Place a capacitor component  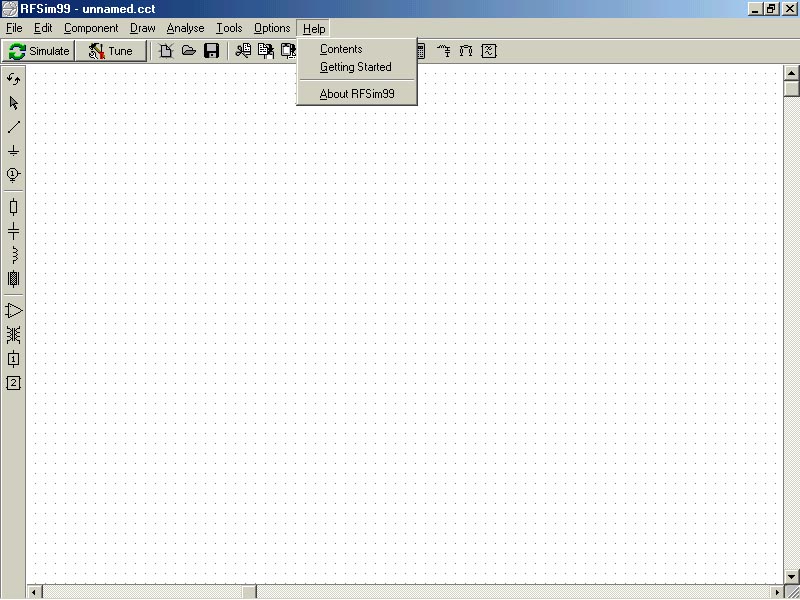[14, 232]
